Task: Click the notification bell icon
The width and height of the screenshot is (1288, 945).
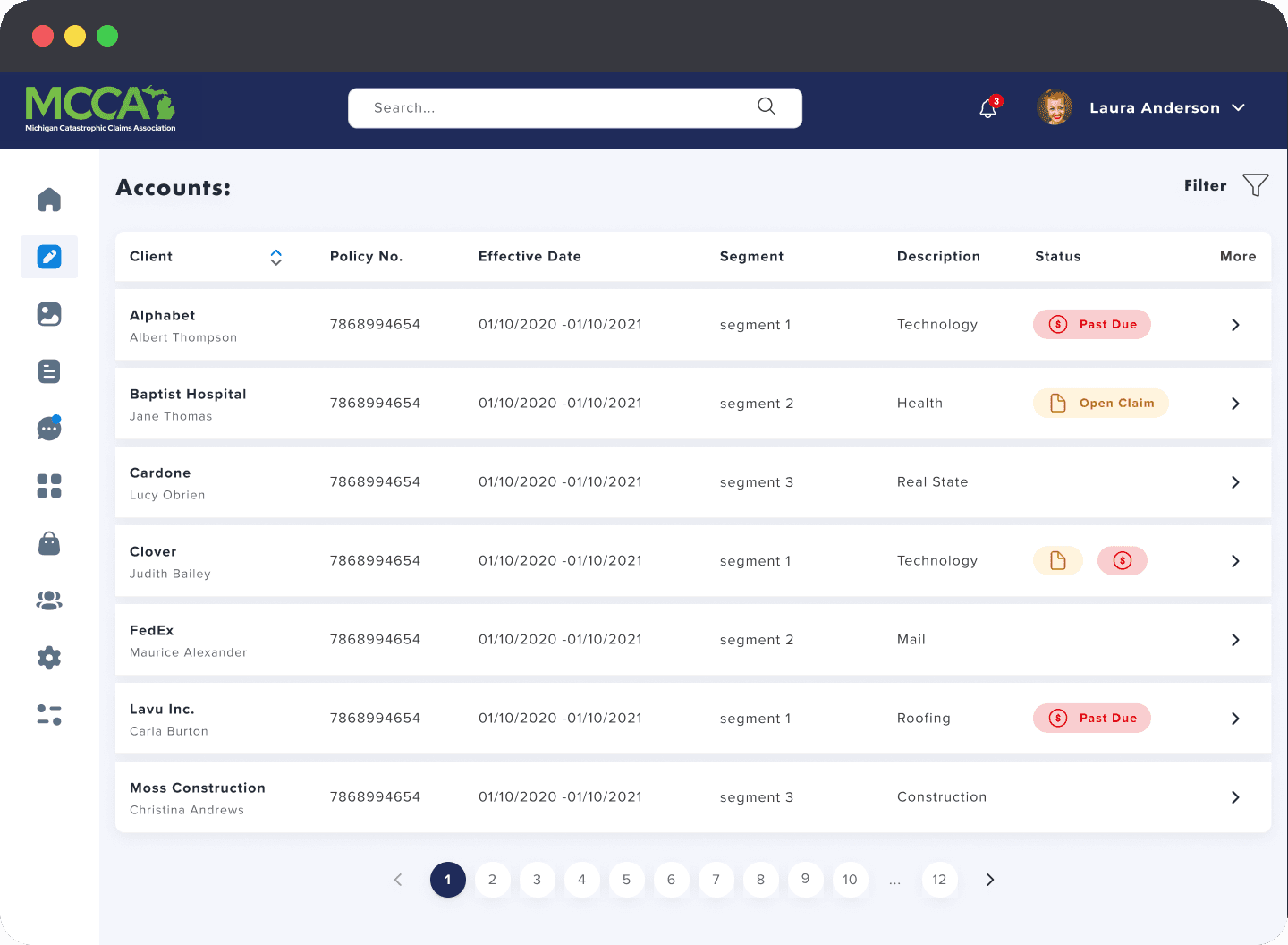Action: [x=988, y=108]
